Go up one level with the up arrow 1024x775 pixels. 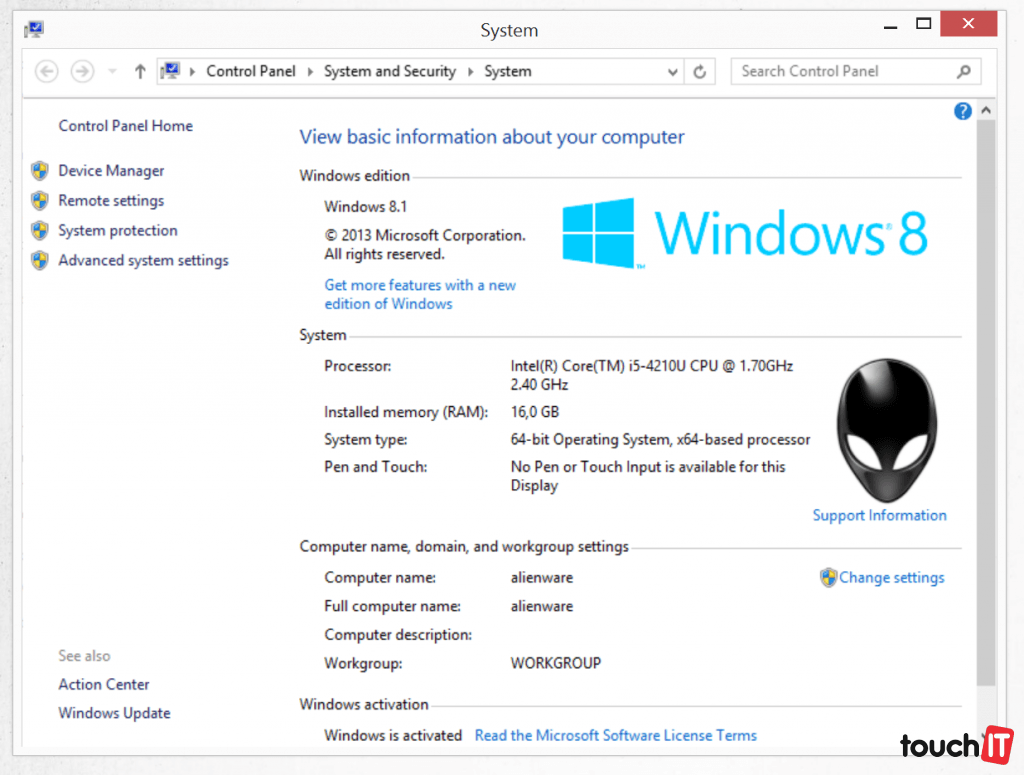pyautogui.click(x=140, y=72)
